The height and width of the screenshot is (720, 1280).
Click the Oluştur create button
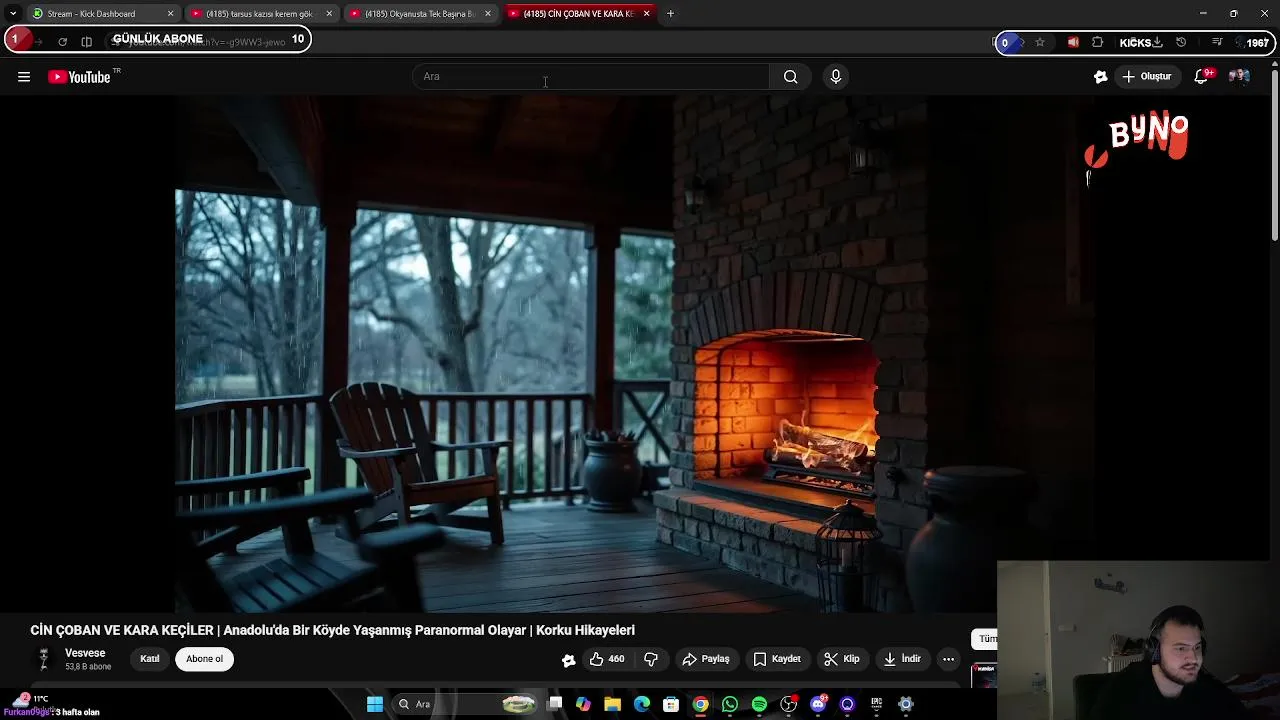pyautogui.click(x=1147, y=77)
